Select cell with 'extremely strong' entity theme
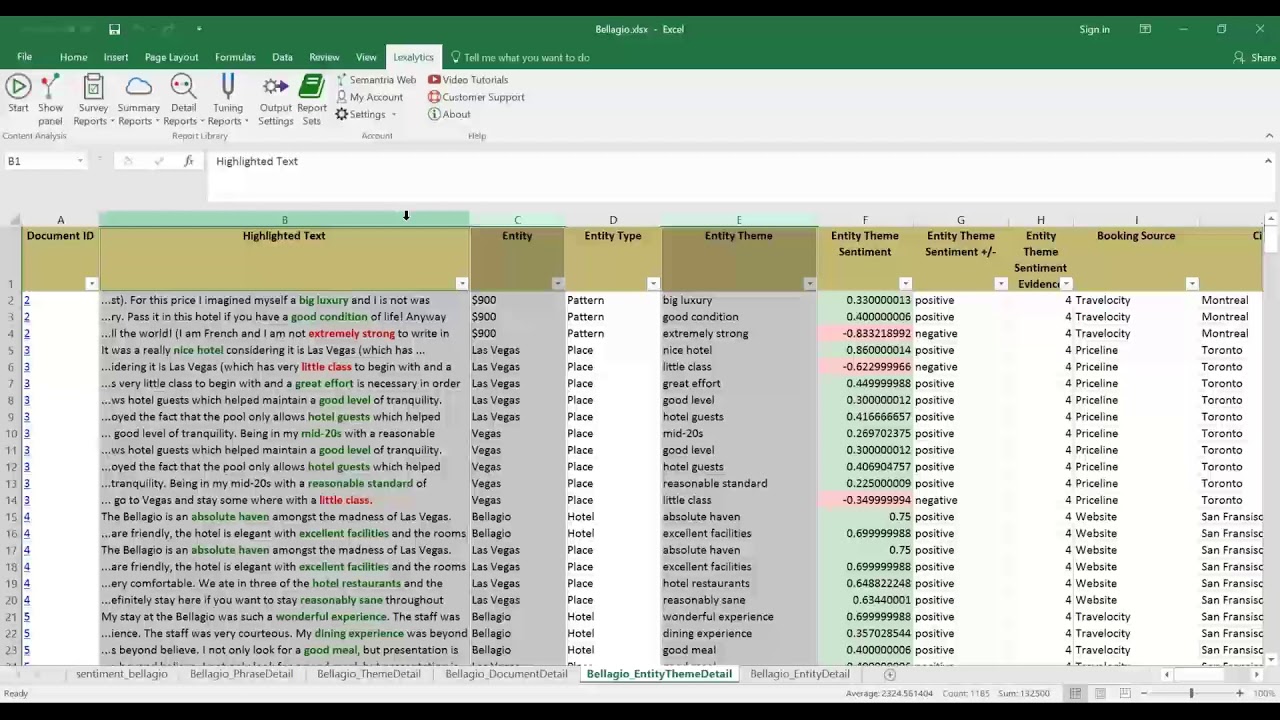The image size is (1280, 720). point(739,334)
